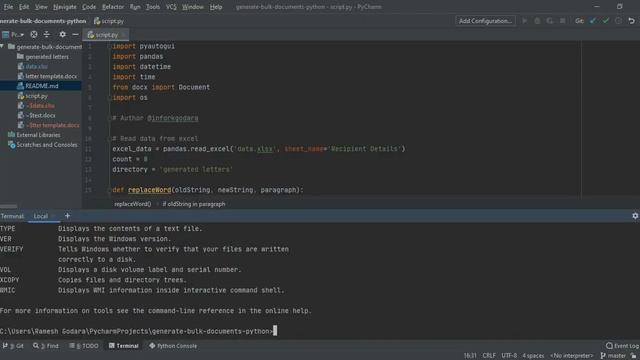Open the Edit menu
Screen dimensions: 640x360
(x=24, y=7)
